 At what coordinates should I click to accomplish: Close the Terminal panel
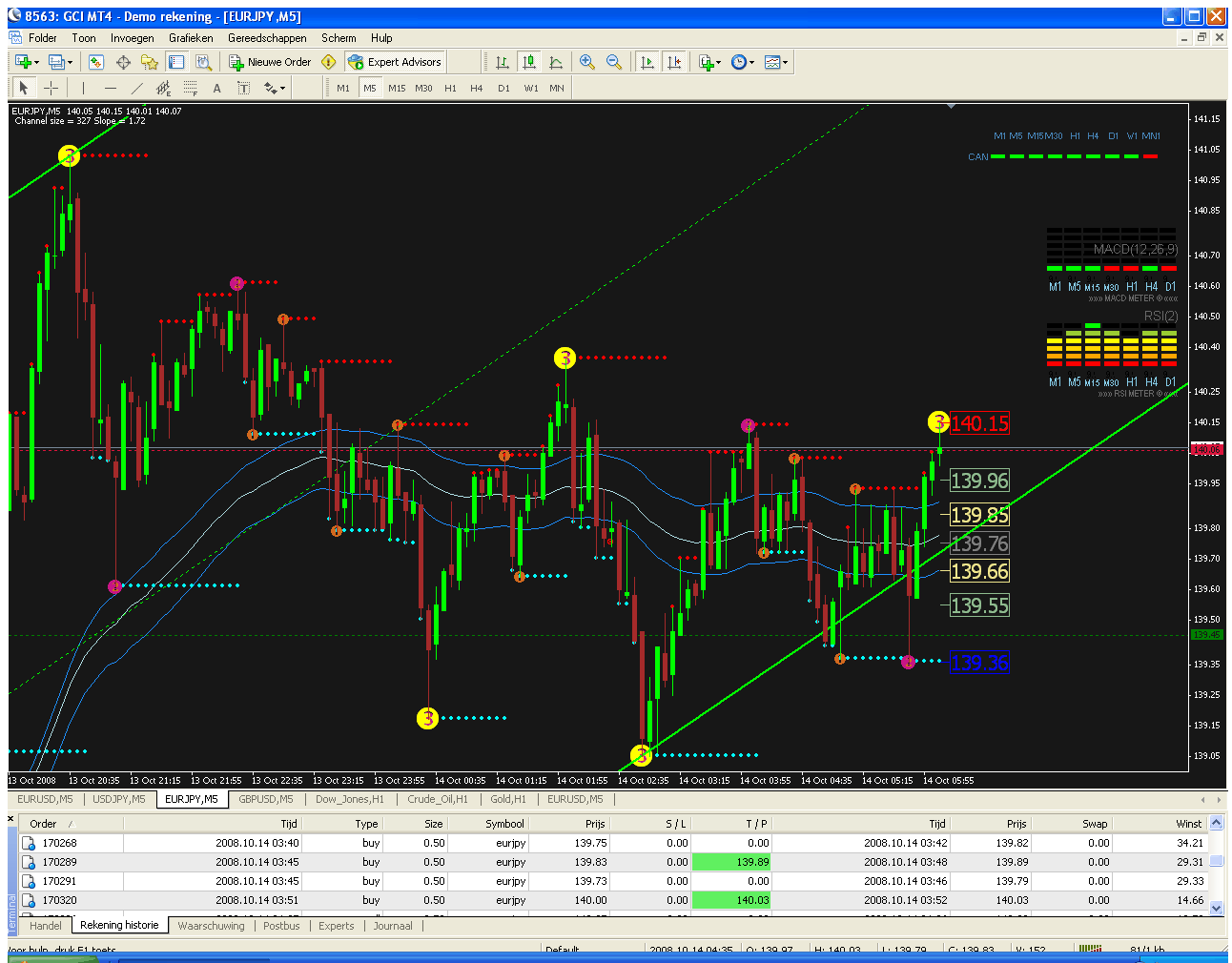[x=12, y=819]
